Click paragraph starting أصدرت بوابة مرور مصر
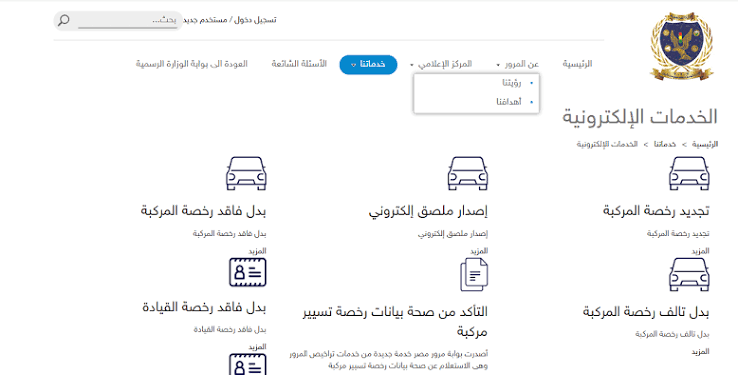The image size is (738, 375). (389, 359)
